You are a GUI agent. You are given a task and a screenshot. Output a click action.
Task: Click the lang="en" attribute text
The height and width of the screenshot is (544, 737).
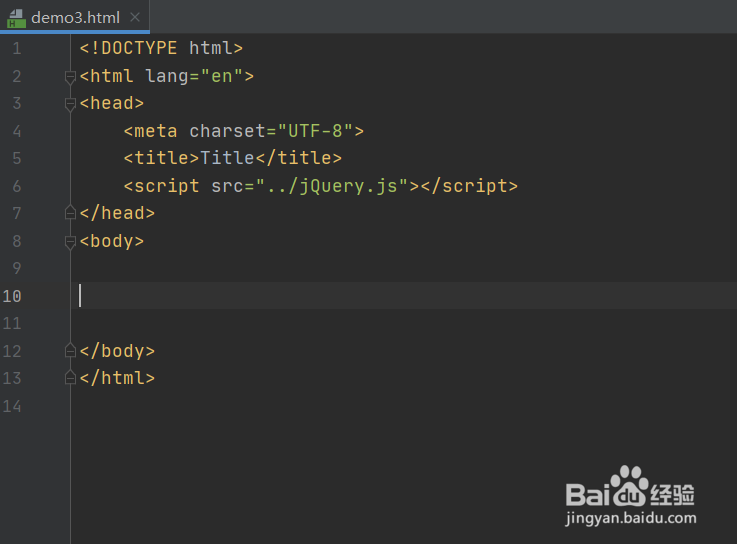194,76
